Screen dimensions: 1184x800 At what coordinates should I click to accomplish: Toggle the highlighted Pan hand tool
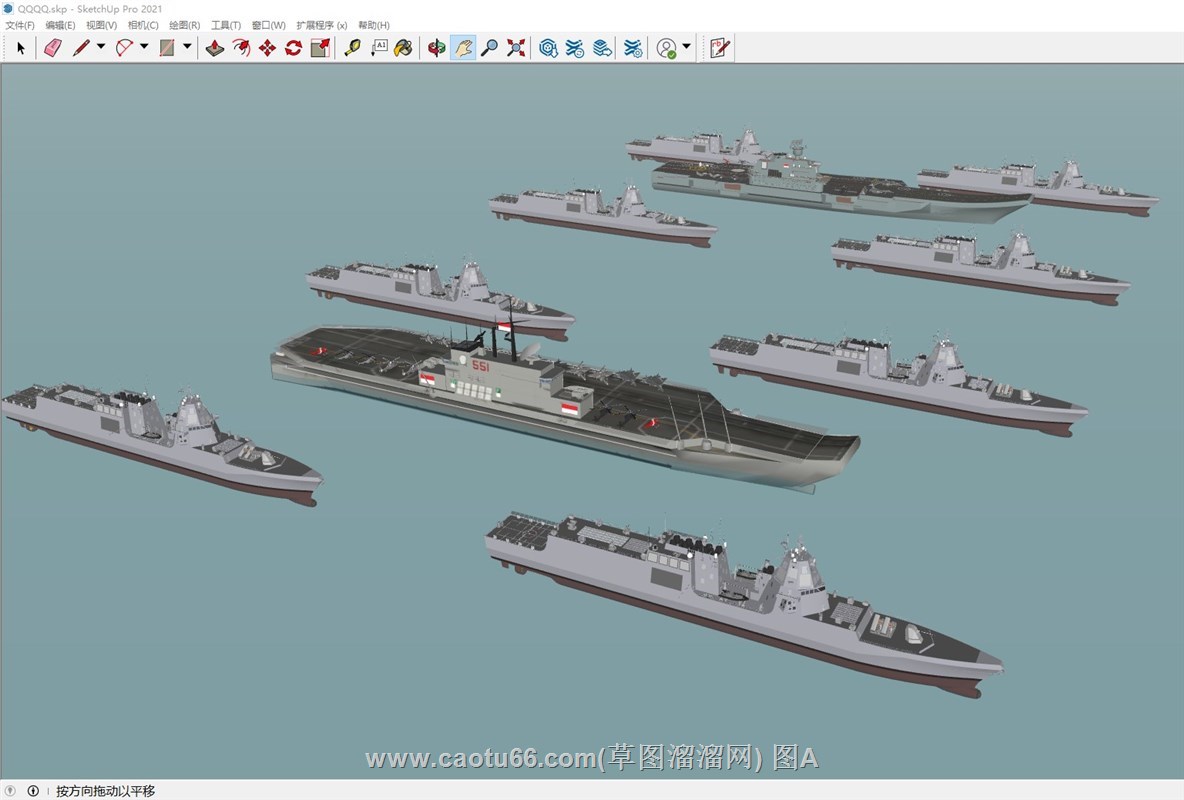pyautogui.click(x=462, y=48)
